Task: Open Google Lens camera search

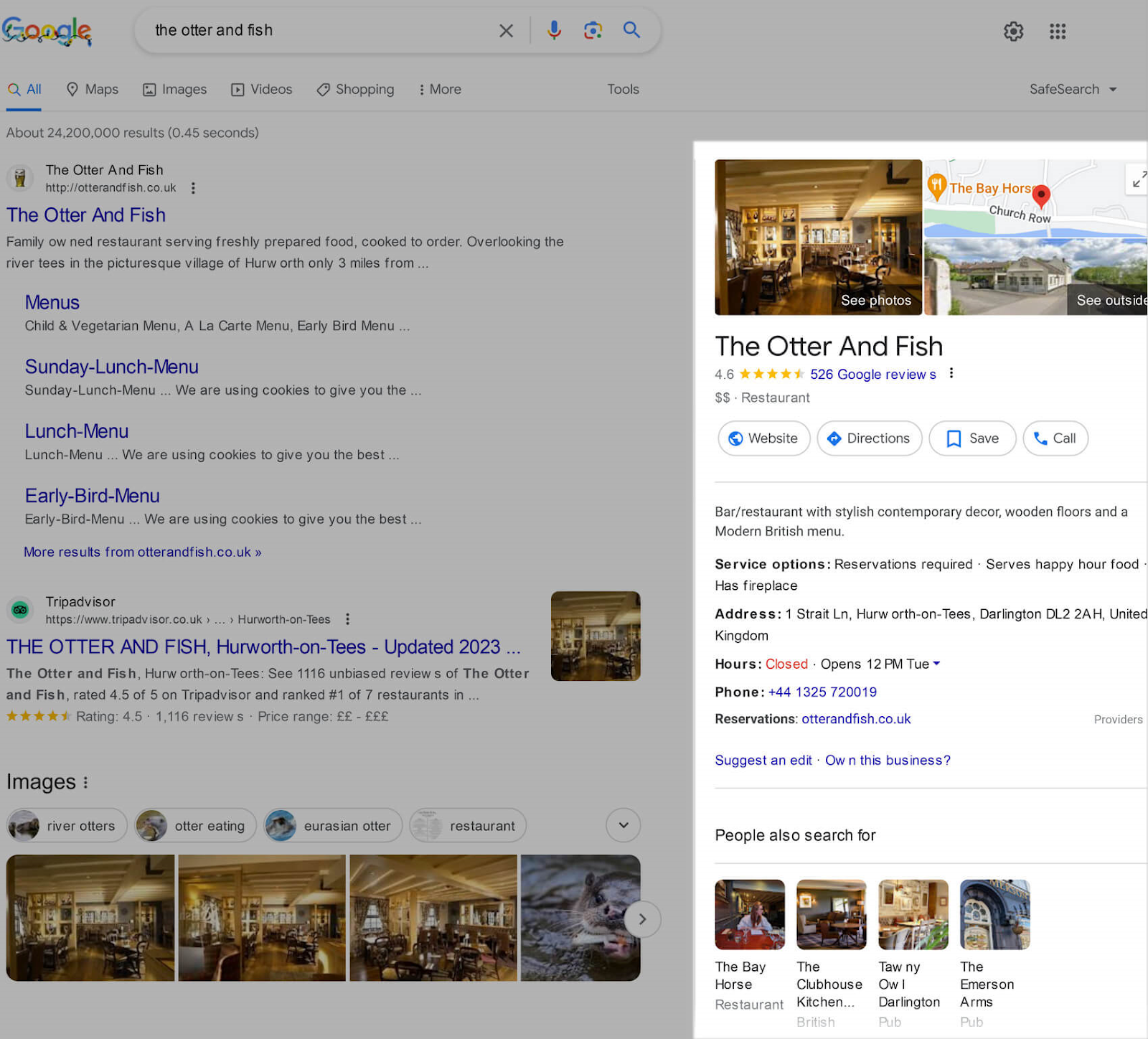Action: 592,30
